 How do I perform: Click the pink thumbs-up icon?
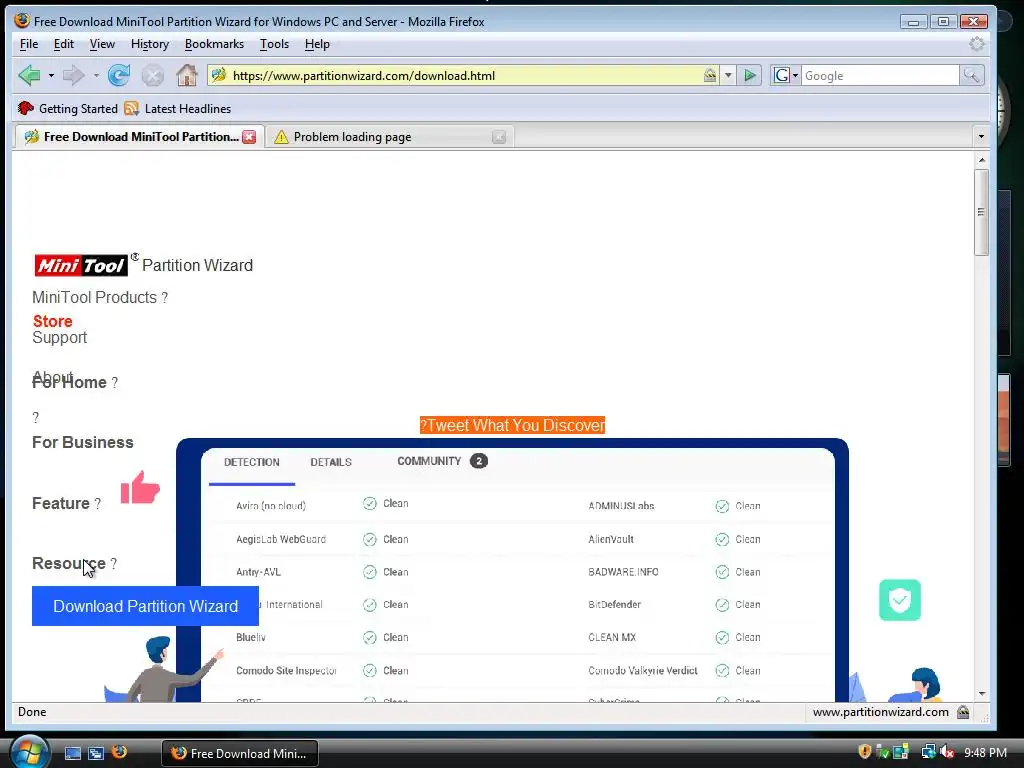click(x=140, y=488)
